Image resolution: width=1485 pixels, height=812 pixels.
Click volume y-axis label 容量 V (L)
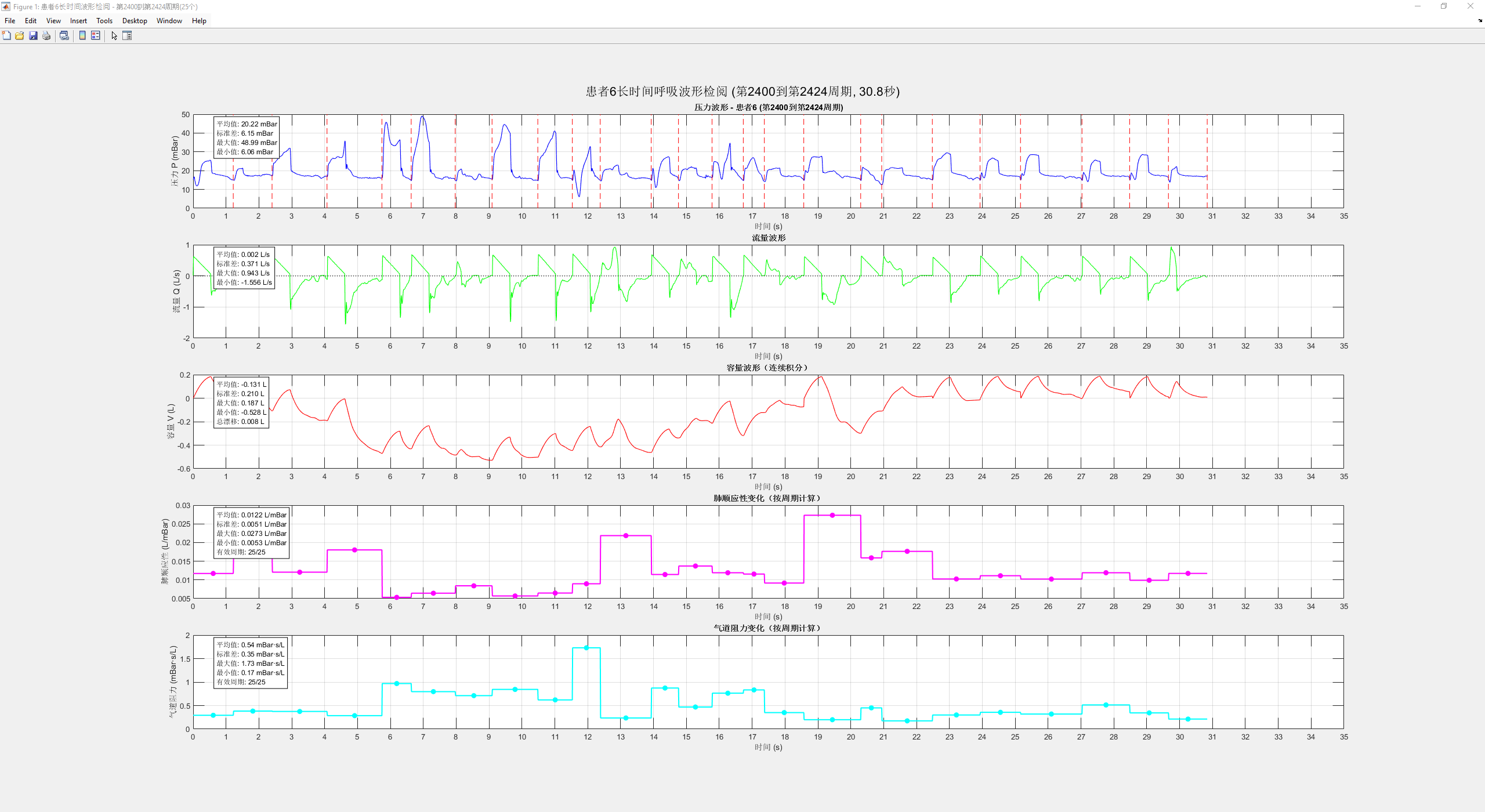pyautogui.click(x=171, y=422)
